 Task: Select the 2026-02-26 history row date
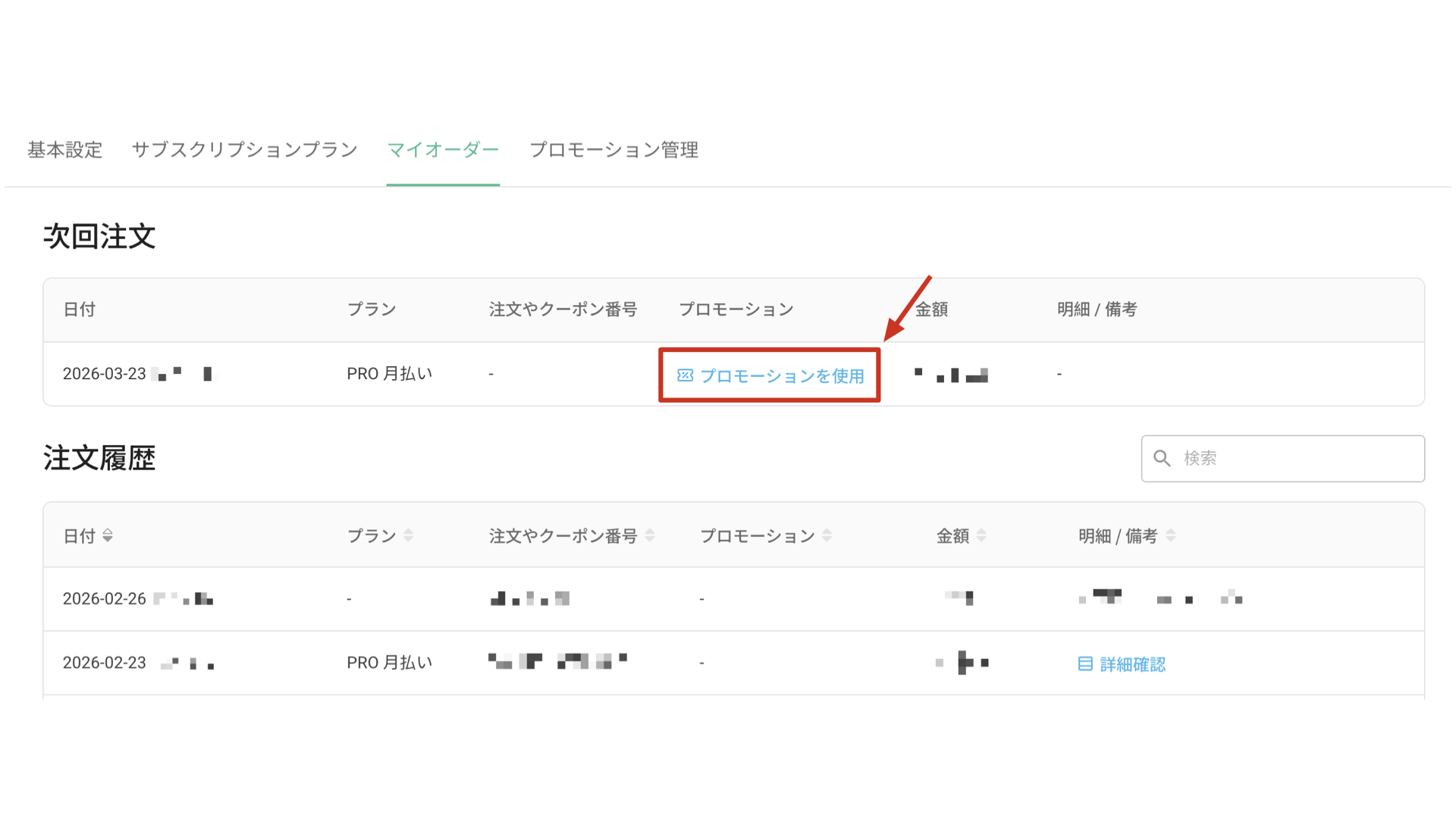click(x=105, y=599)
